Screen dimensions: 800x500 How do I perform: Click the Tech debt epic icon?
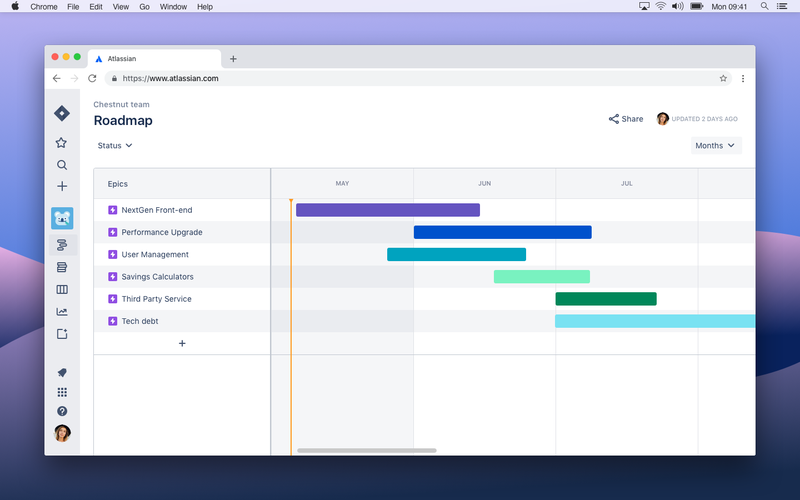pyautogui.click(x=113, y=321)
